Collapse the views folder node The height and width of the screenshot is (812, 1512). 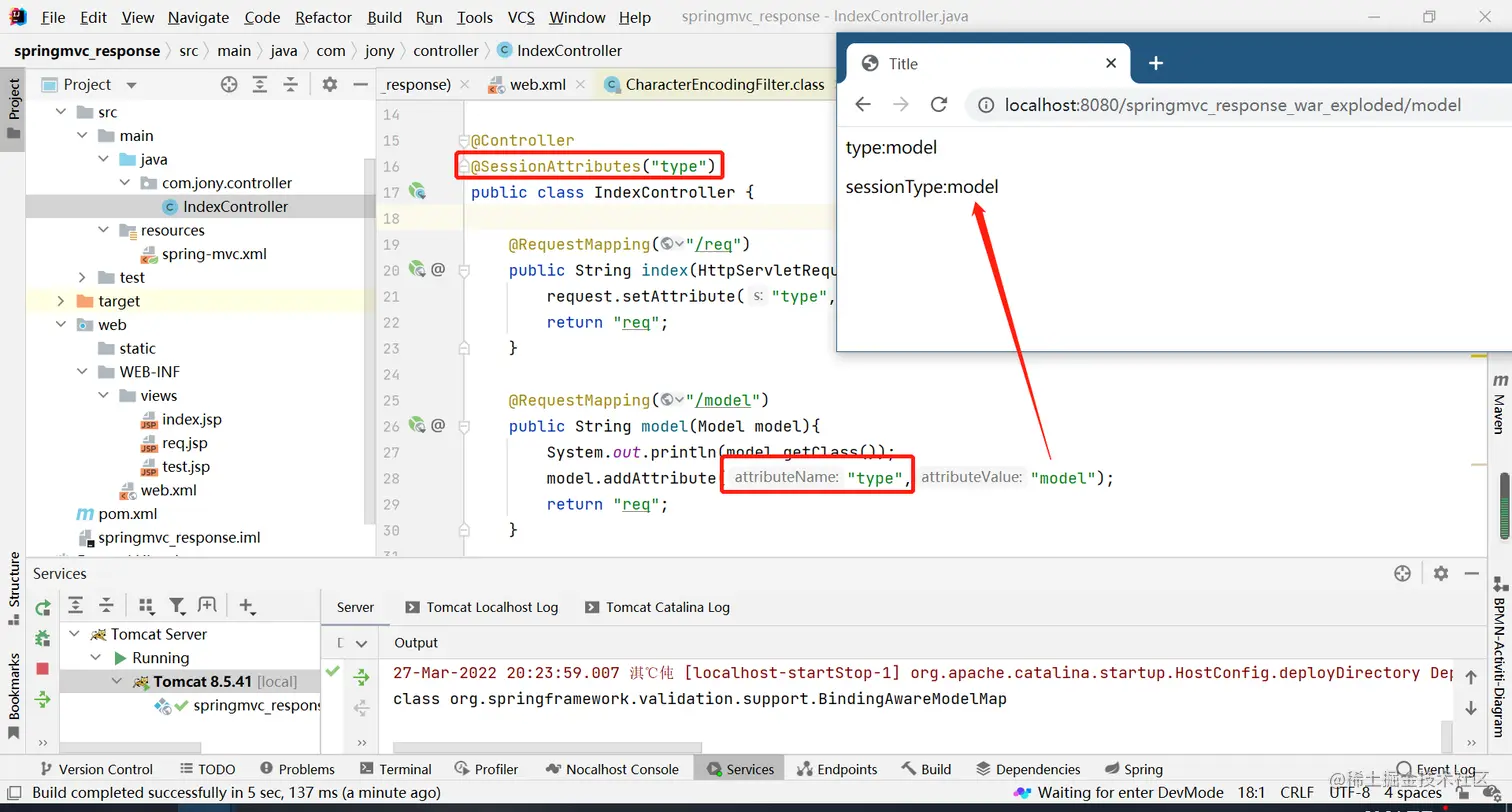click(x=104, y=396)
